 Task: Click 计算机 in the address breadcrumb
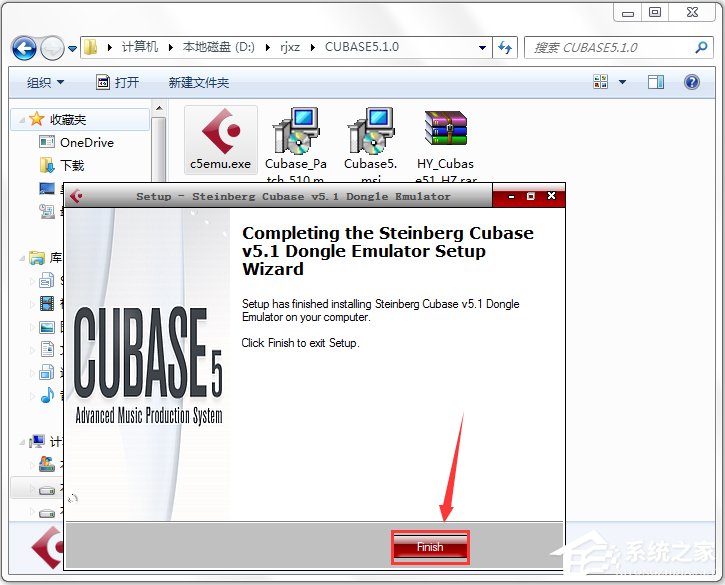click(140, 47)
